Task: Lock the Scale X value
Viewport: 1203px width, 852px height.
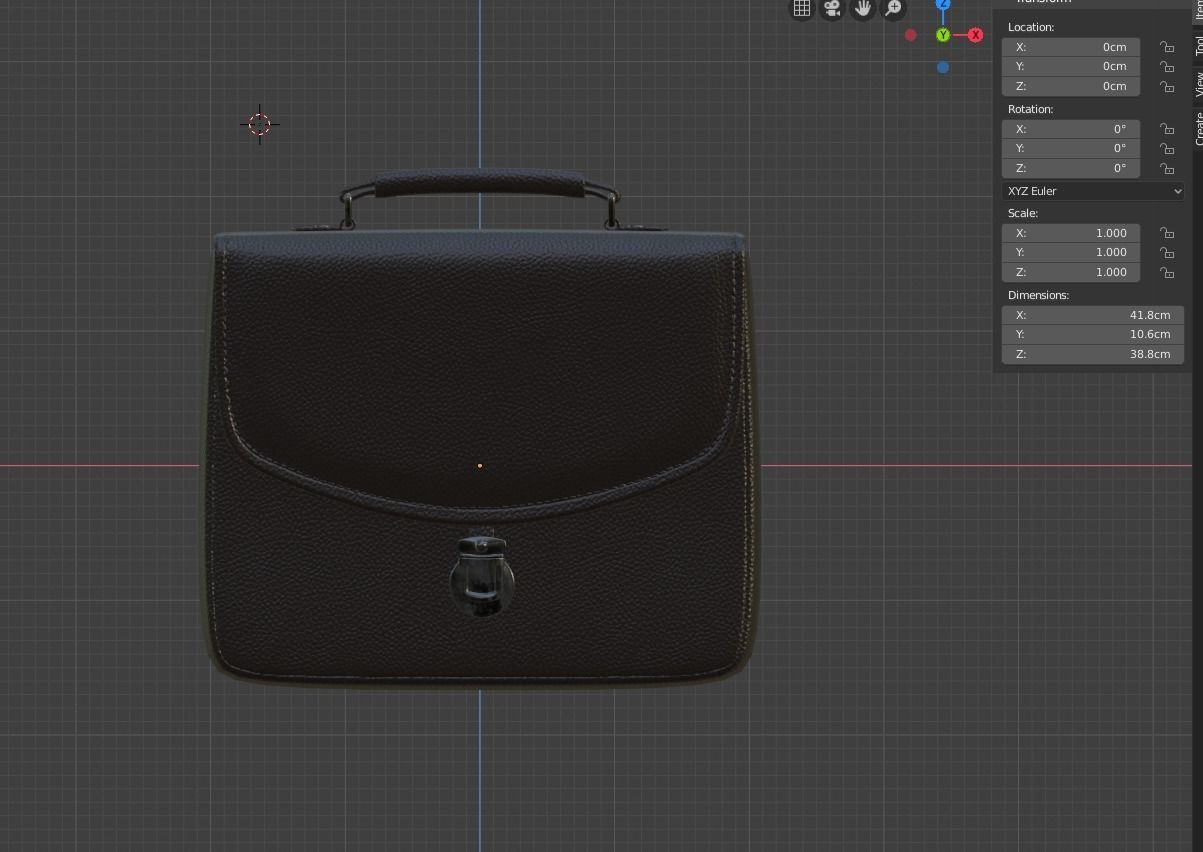Action: 1166,233
